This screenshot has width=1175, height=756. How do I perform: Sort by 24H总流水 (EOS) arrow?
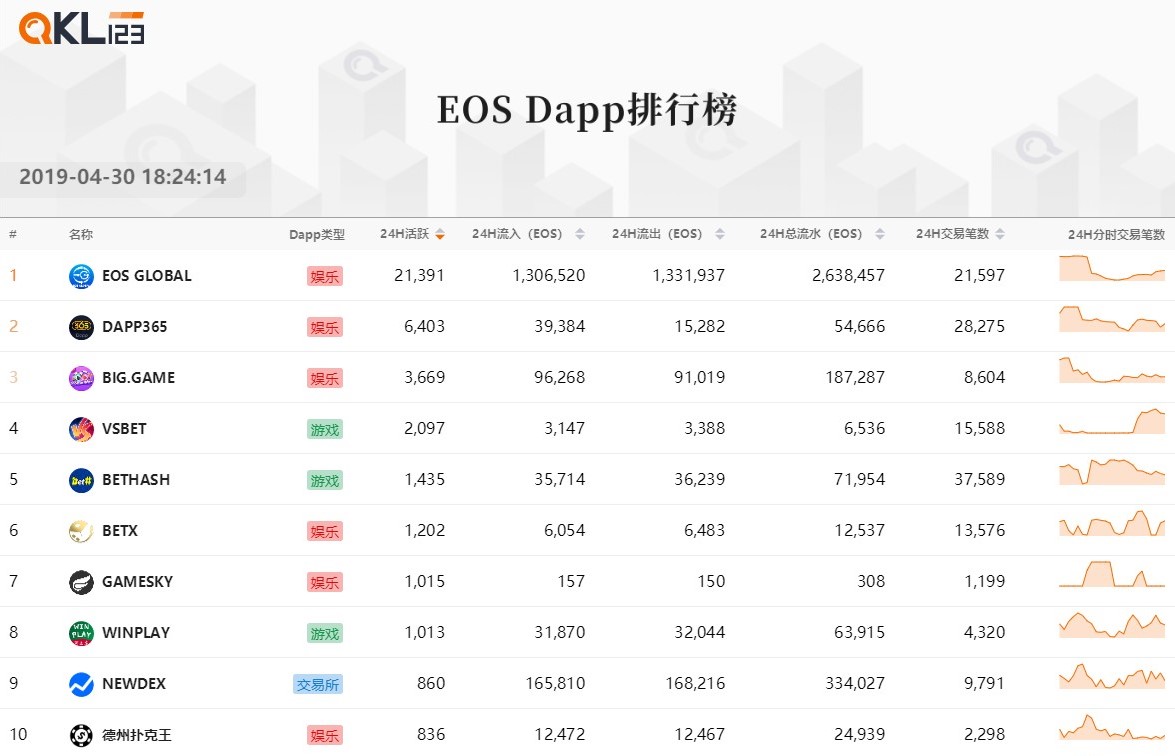click(x=880, y=235)
